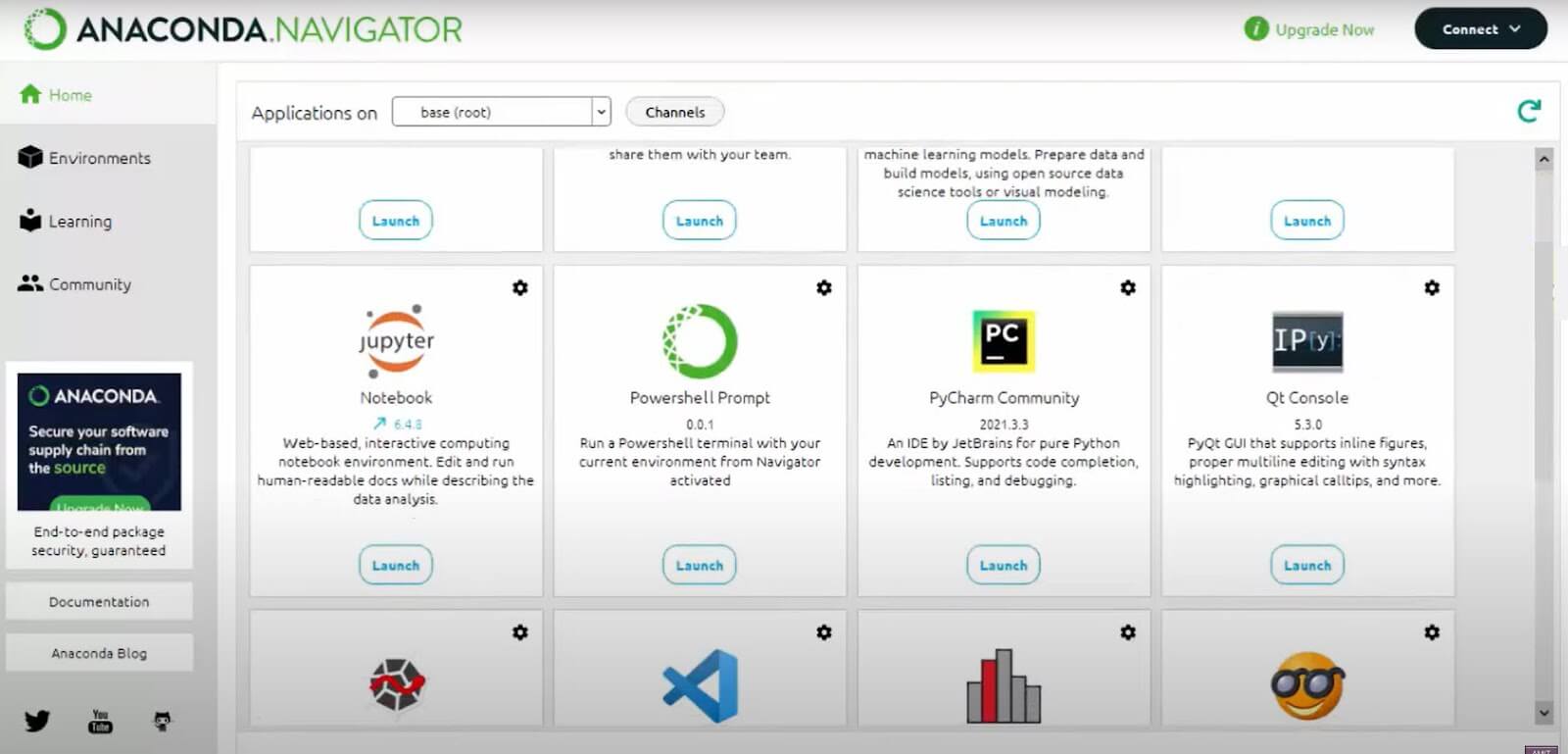This screenshot has width=1568, height=754.
Task: Open settings gear on Powershell Prompt card
Action: tap(824, 287)
